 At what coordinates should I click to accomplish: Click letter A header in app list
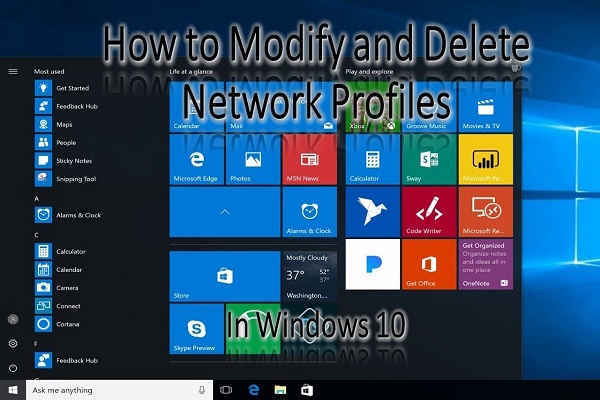[x=37, y=199]
